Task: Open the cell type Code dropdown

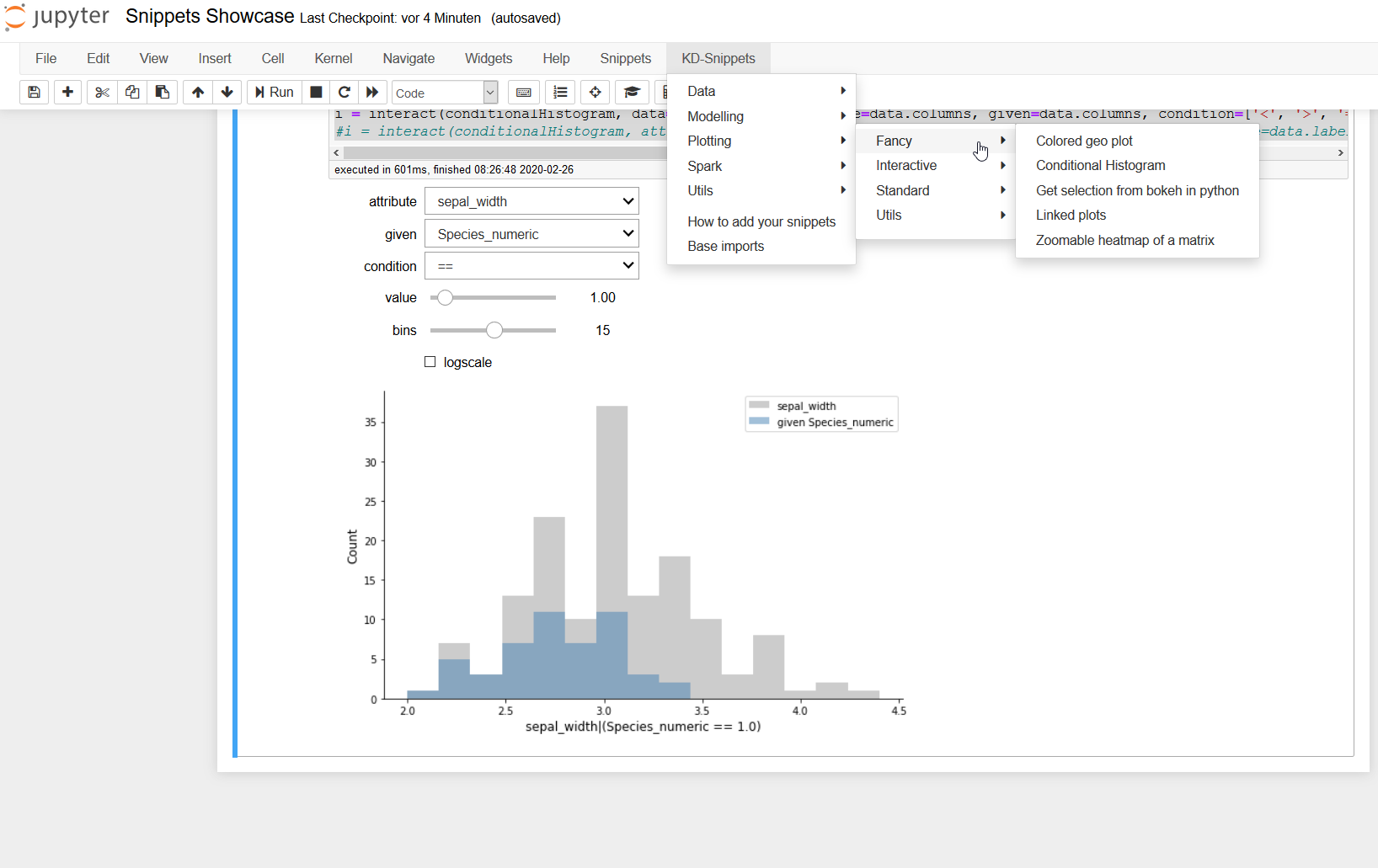Action: point(445,93)
